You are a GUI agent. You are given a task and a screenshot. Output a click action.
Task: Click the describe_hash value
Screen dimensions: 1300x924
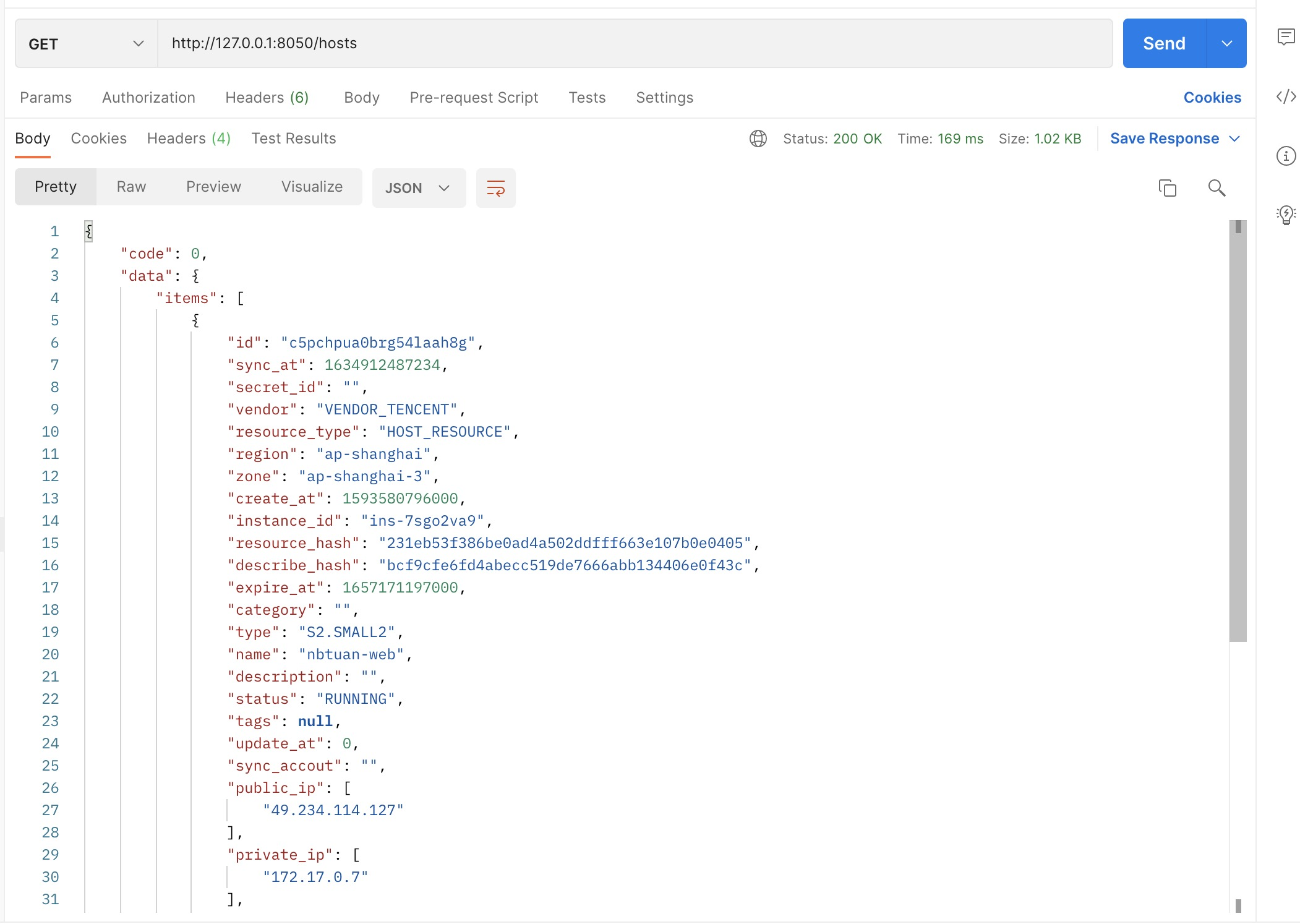pyautogui.click(x=565, y=565)
